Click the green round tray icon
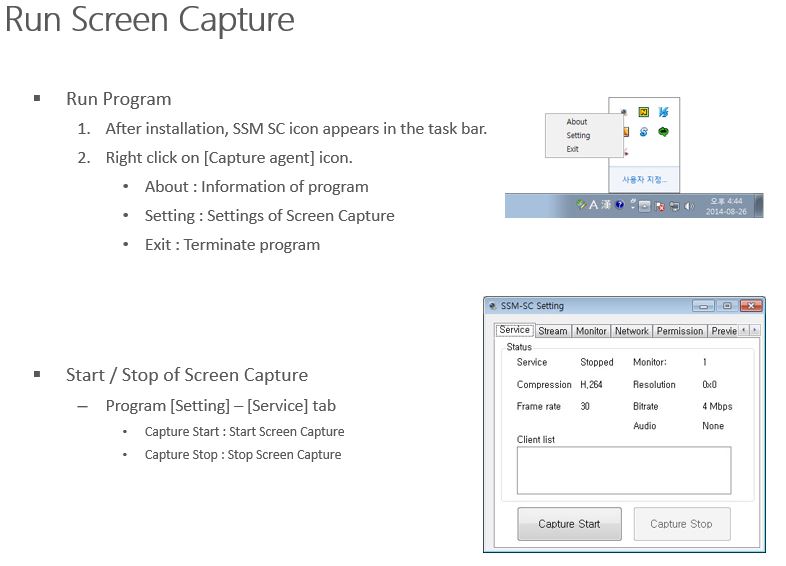The image size is (786, 566). [663, 131]
